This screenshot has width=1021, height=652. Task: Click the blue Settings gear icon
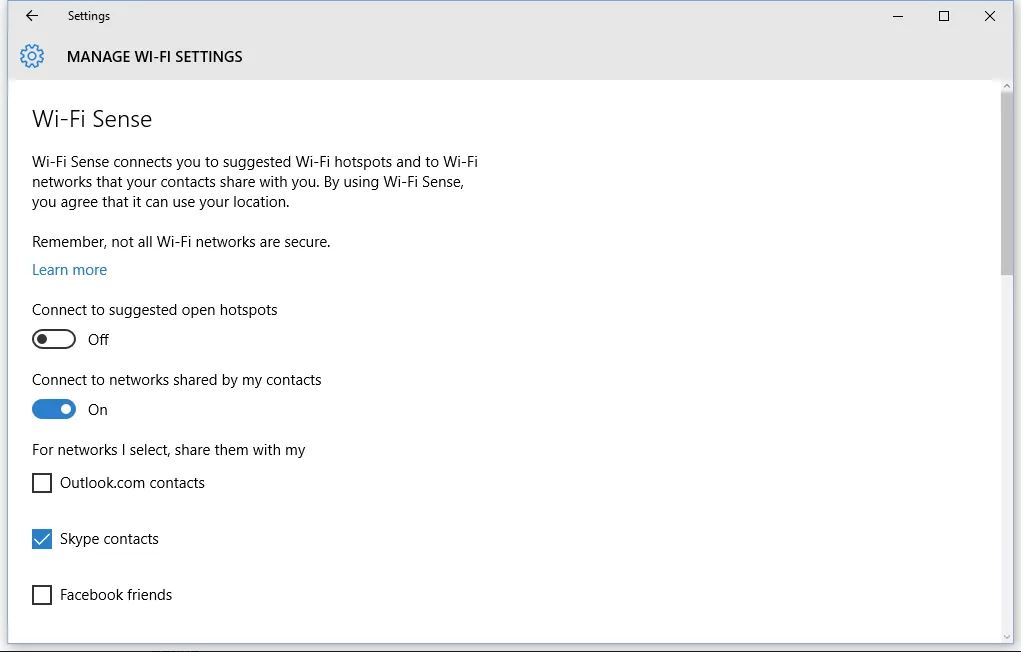point(31,56)
